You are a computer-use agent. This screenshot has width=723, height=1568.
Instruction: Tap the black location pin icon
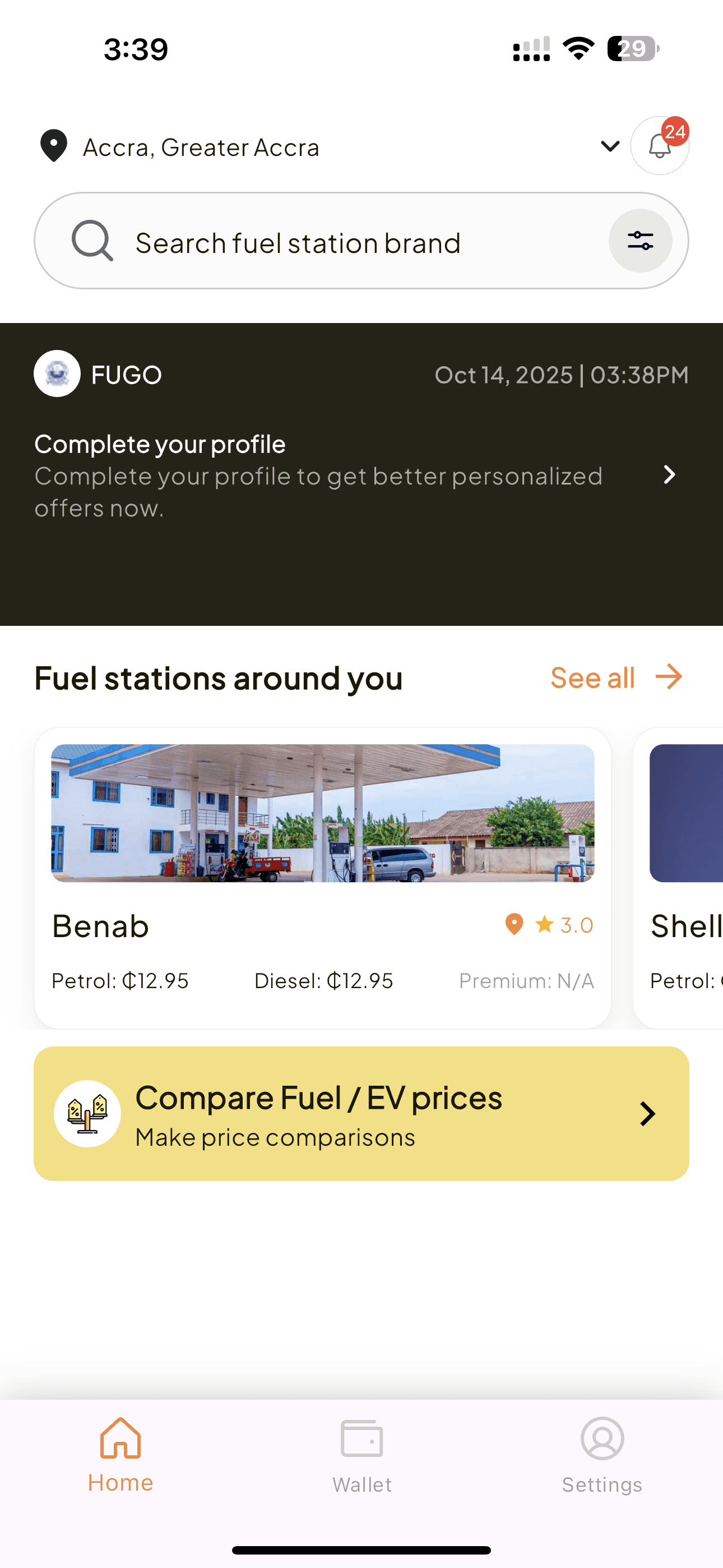(54, 146)
